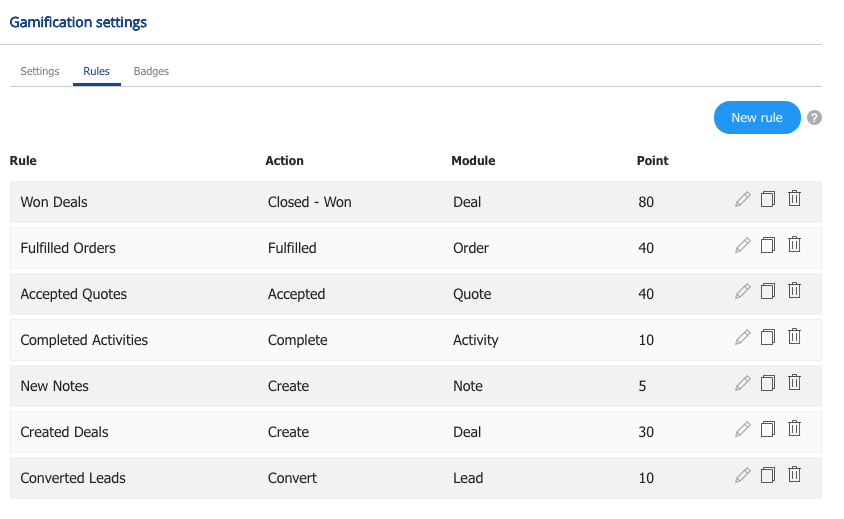The height and width of the screenshot is (519, 844).
Task: Select the Created Deals rule row
Action: click(x=416, y=432)
